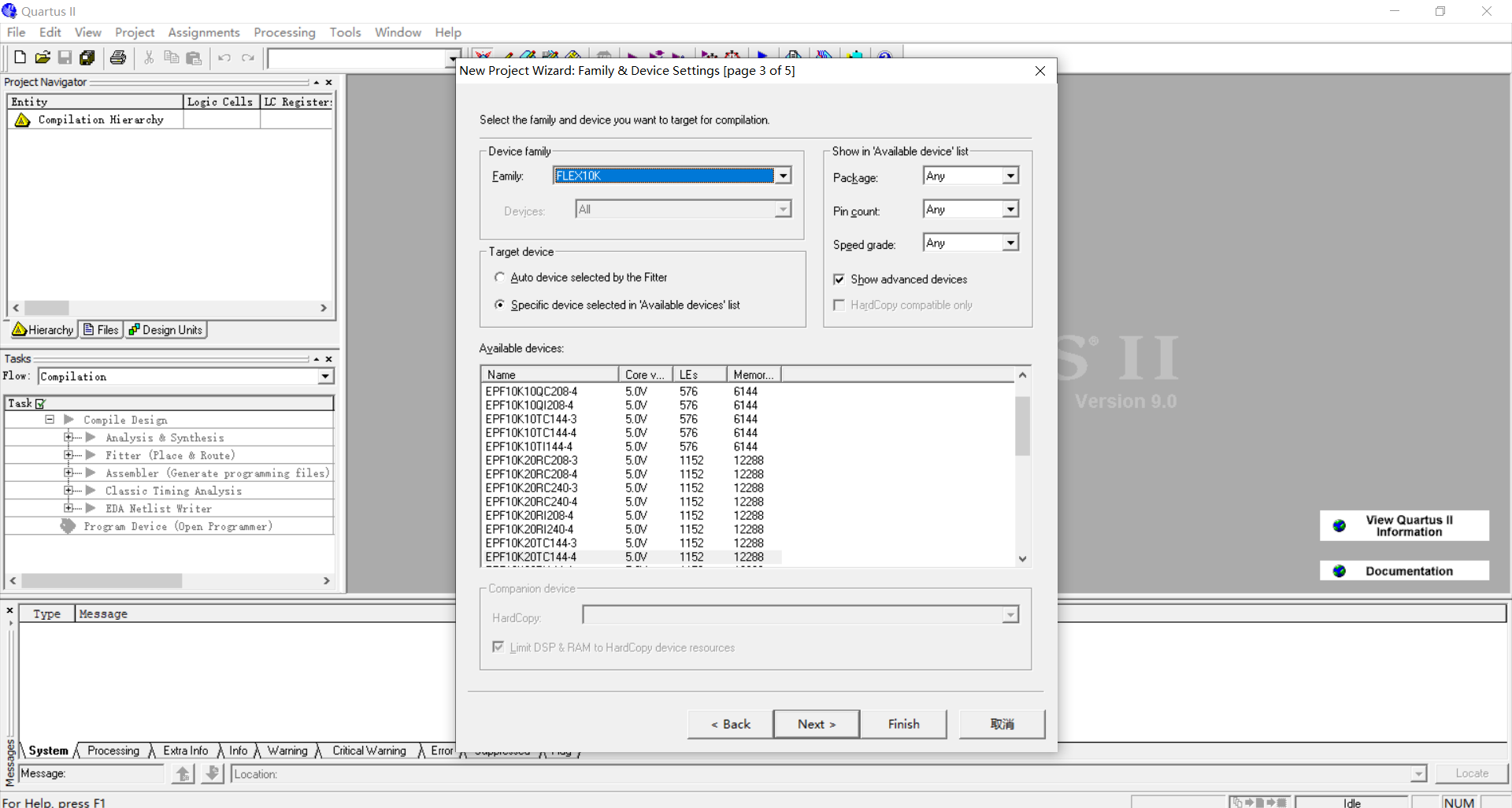Open the Package dropdown
This screenshot has height=808, width=1512.
click(x=1010, y=176)
